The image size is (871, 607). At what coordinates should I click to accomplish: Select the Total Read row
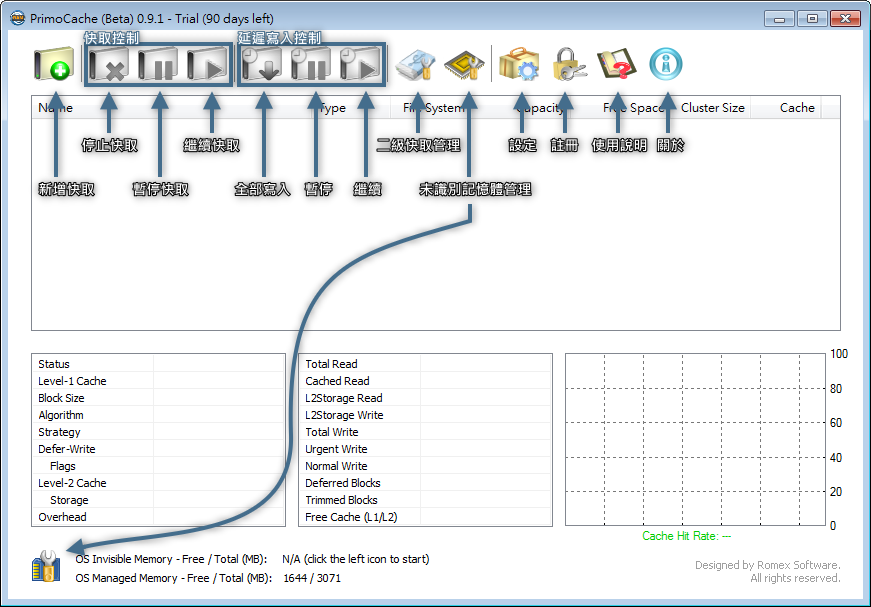[426, 364]
